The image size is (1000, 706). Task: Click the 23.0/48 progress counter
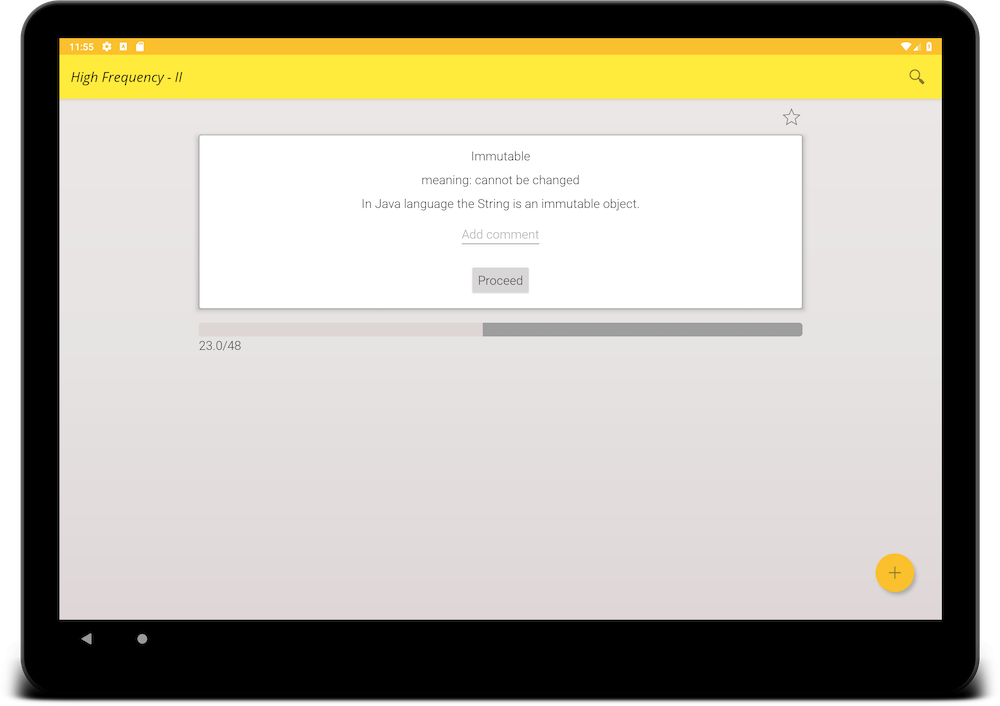tap(220, 347)
